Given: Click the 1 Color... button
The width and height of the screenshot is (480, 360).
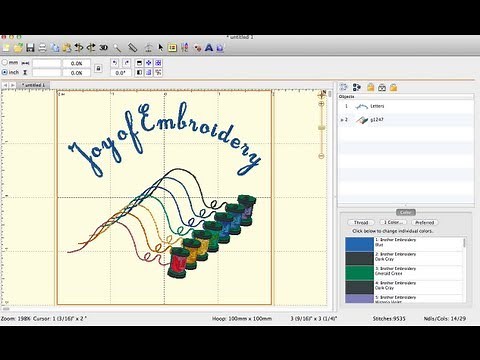Looking at the screenshot, I should pyautogui.click(x=393, y=222).
